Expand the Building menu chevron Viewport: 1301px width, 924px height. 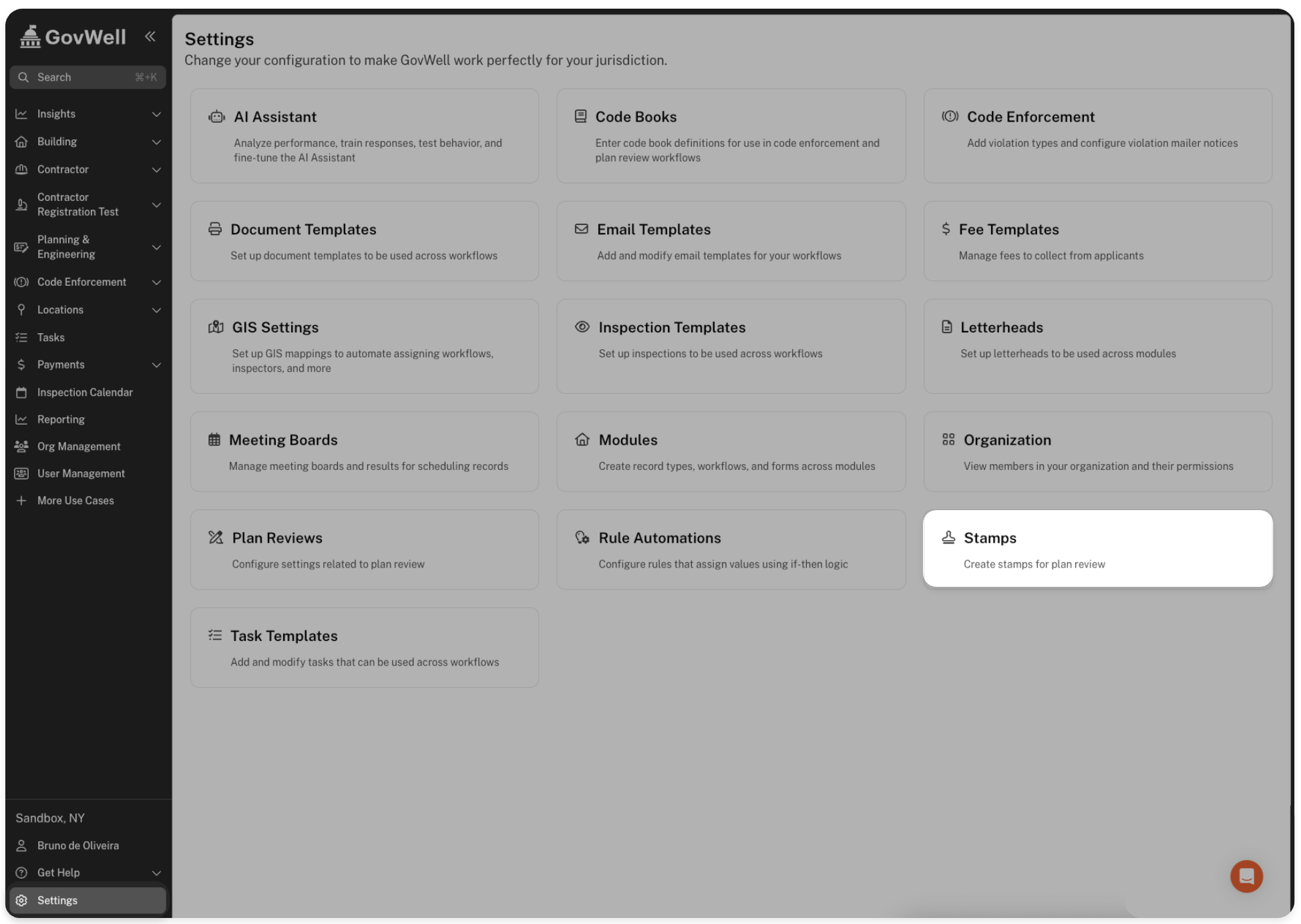pos(156,142)
